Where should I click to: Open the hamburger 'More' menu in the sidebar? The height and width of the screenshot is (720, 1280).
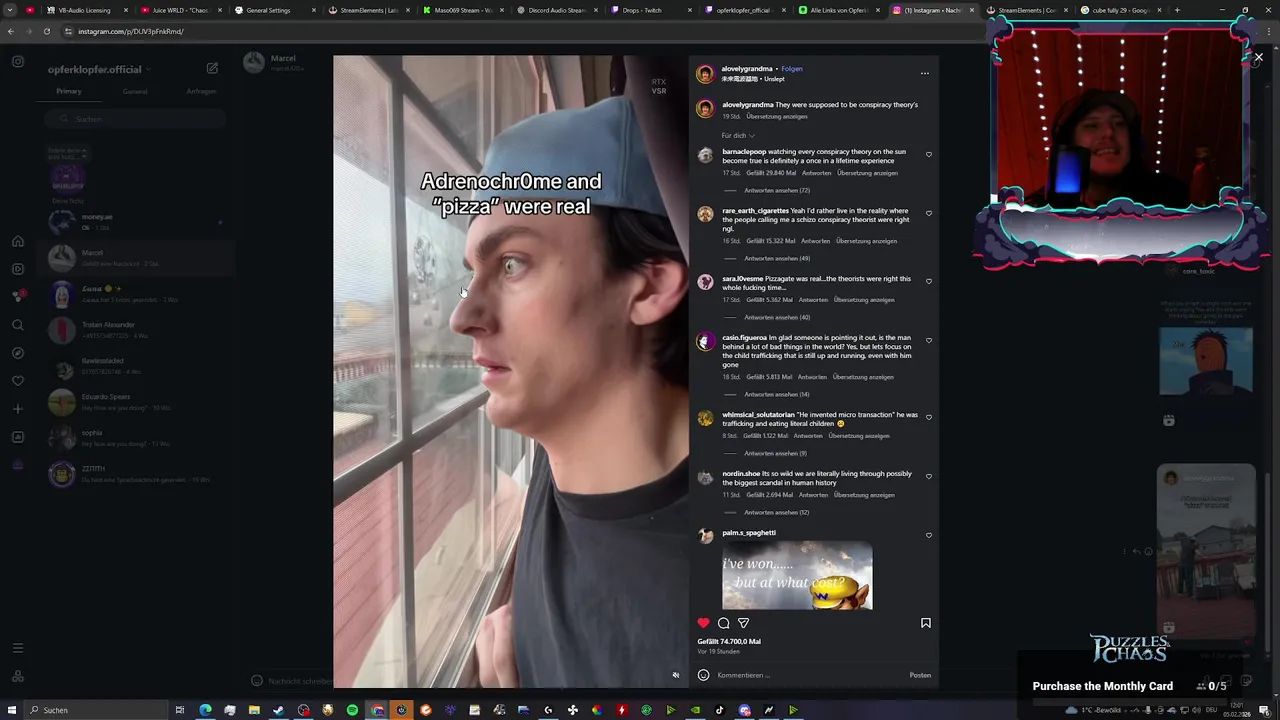pos(18,648)
